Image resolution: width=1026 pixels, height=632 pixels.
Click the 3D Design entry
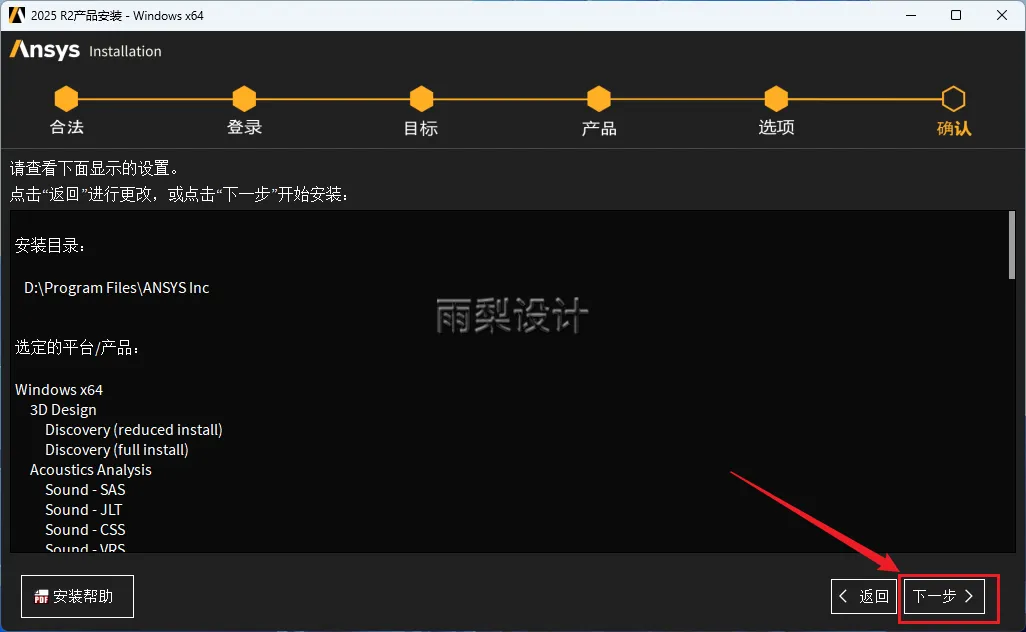coord(63,410)
